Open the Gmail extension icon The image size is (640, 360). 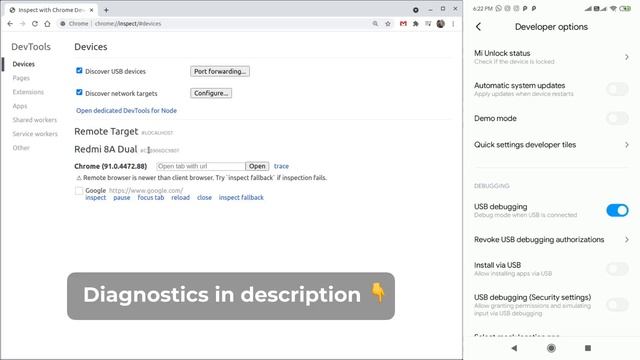click(x=403, y=24)
